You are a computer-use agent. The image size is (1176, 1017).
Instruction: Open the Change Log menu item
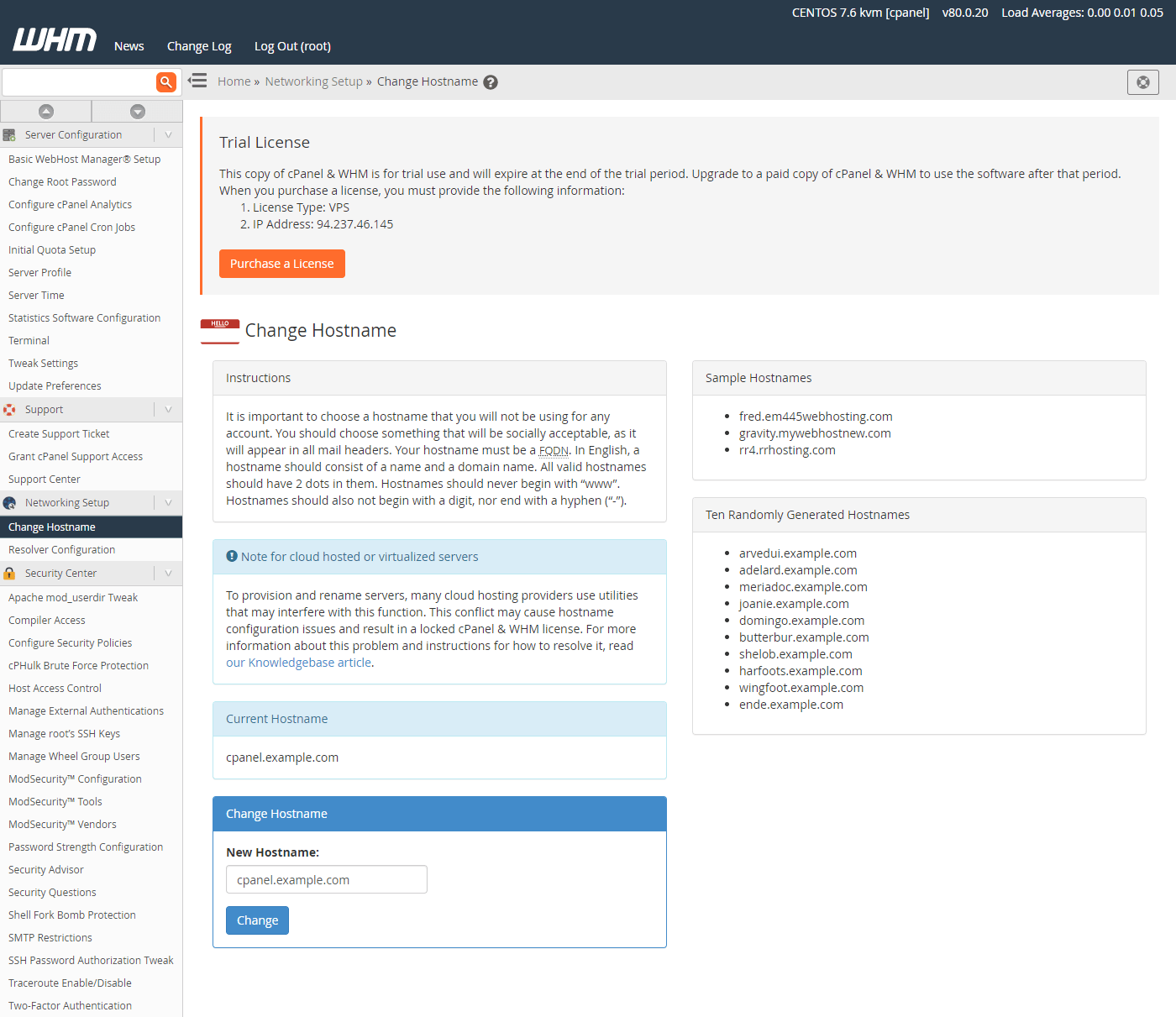[x=199, y=46]
